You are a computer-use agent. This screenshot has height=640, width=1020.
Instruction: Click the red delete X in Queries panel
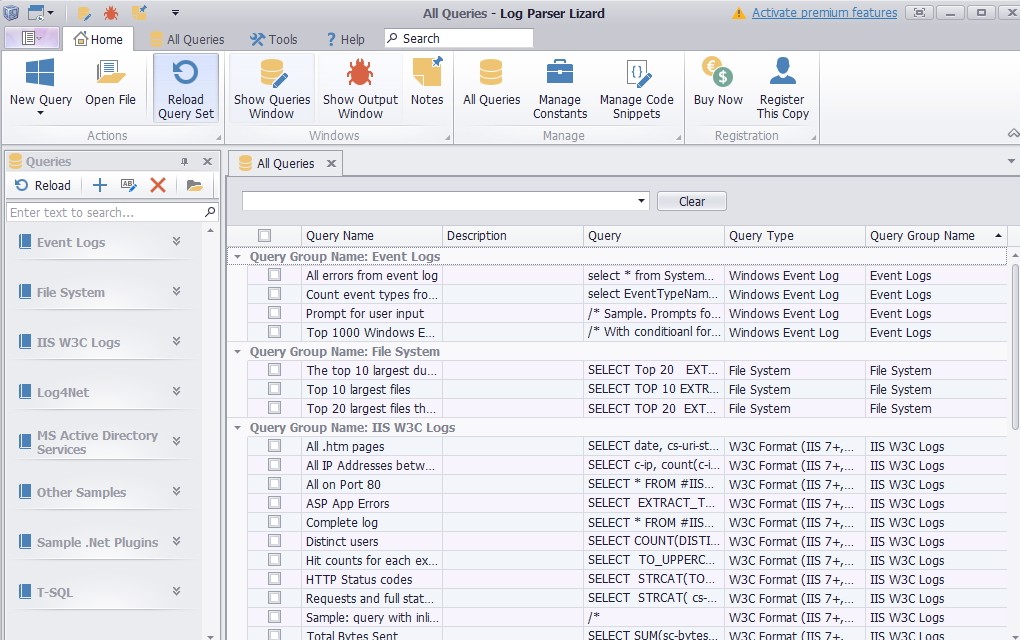tap(157, 185)
